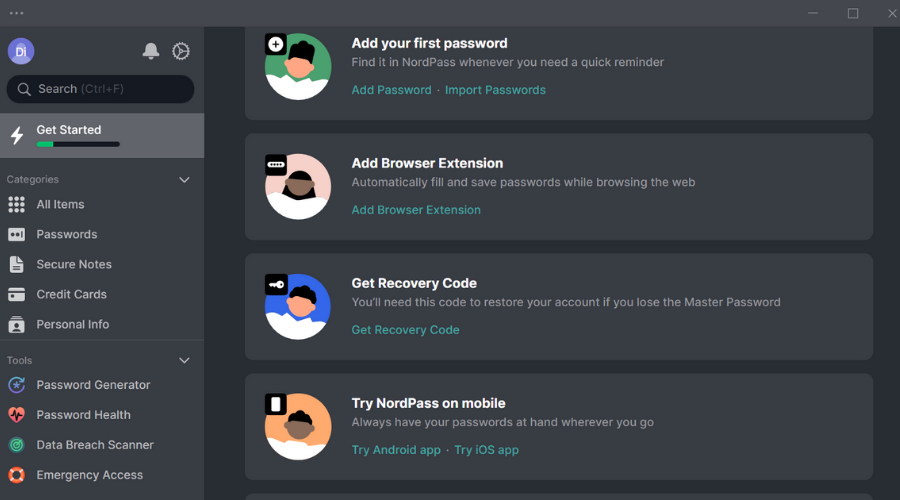The height and width of the screenshot is (500, 900).
Task: Click the Get Recovery Code link
Action: [x=405, y=330]
